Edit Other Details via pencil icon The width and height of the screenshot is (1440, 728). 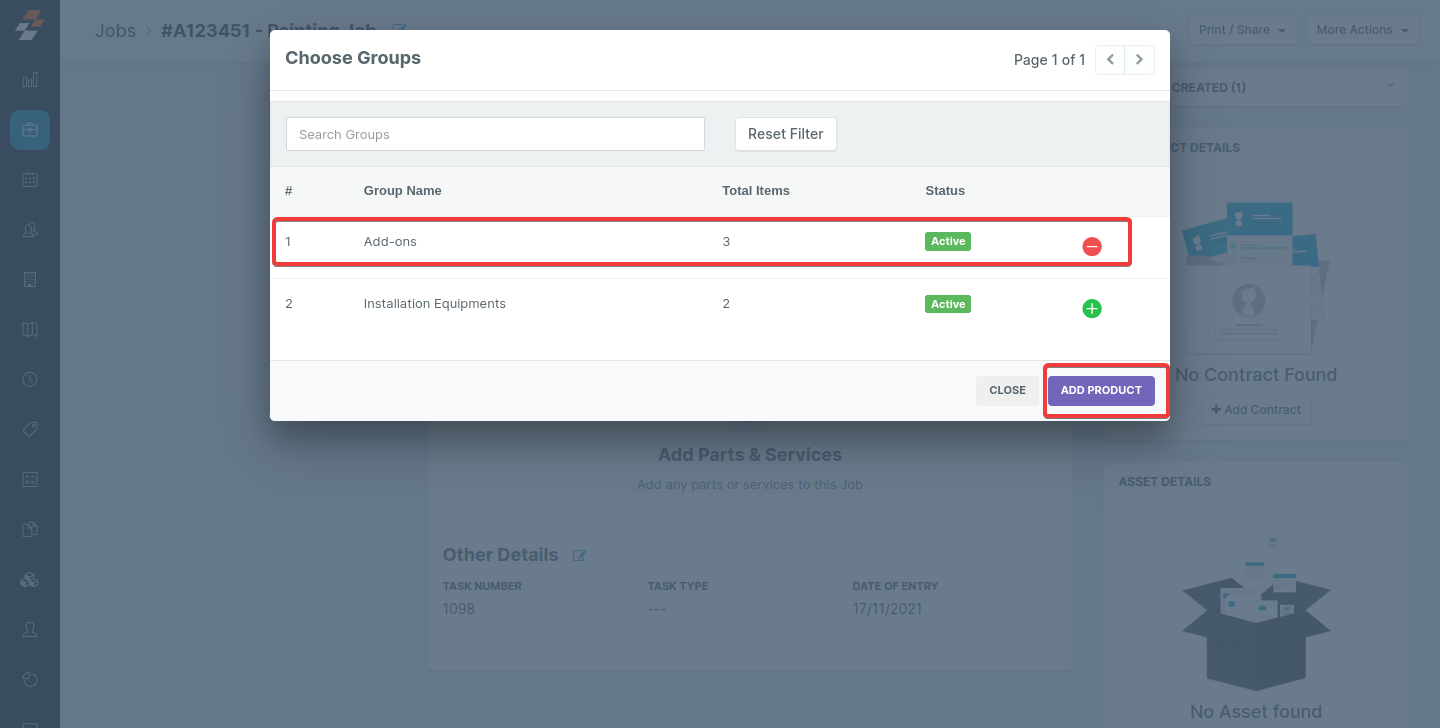click(x=580, y=556)
